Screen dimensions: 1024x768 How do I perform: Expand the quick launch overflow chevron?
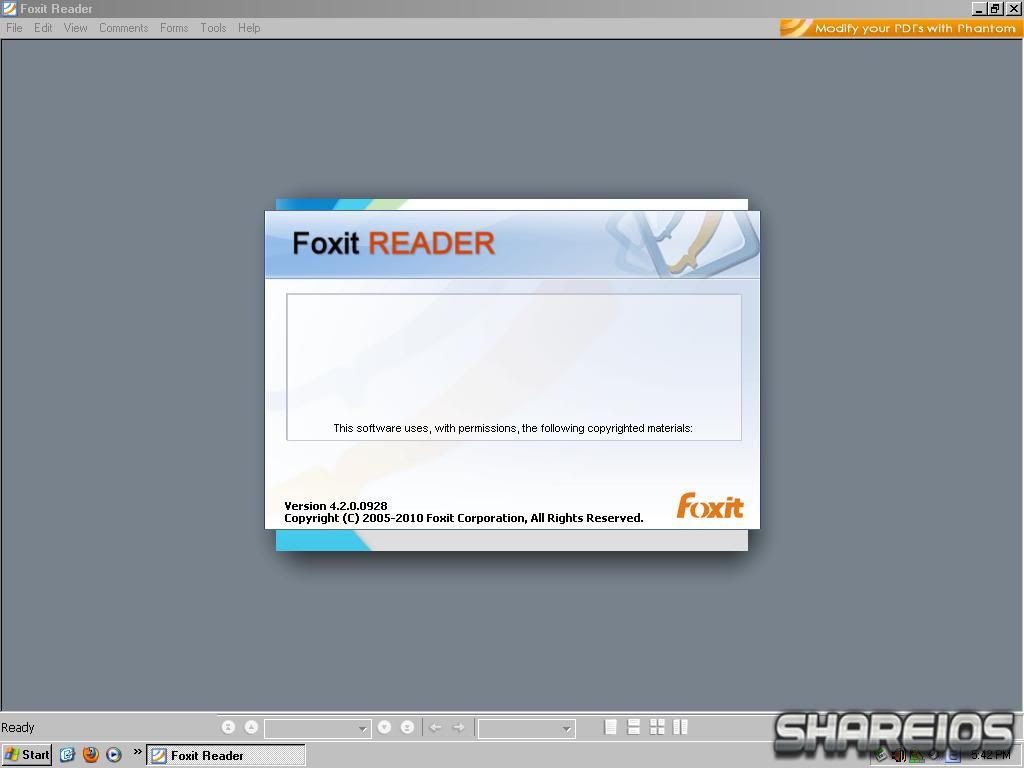[137, 752]
